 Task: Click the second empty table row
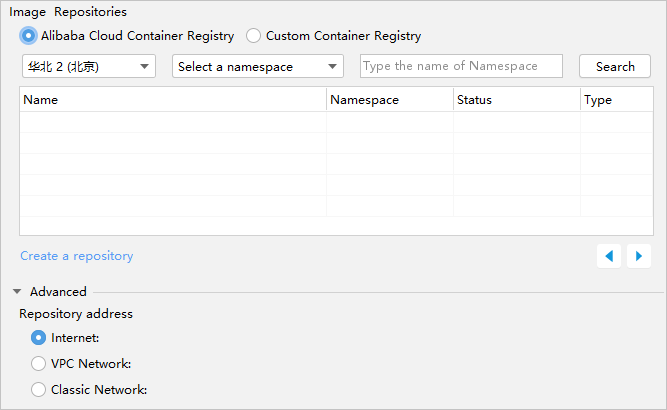pyautogui.click(x=336, y=143)
